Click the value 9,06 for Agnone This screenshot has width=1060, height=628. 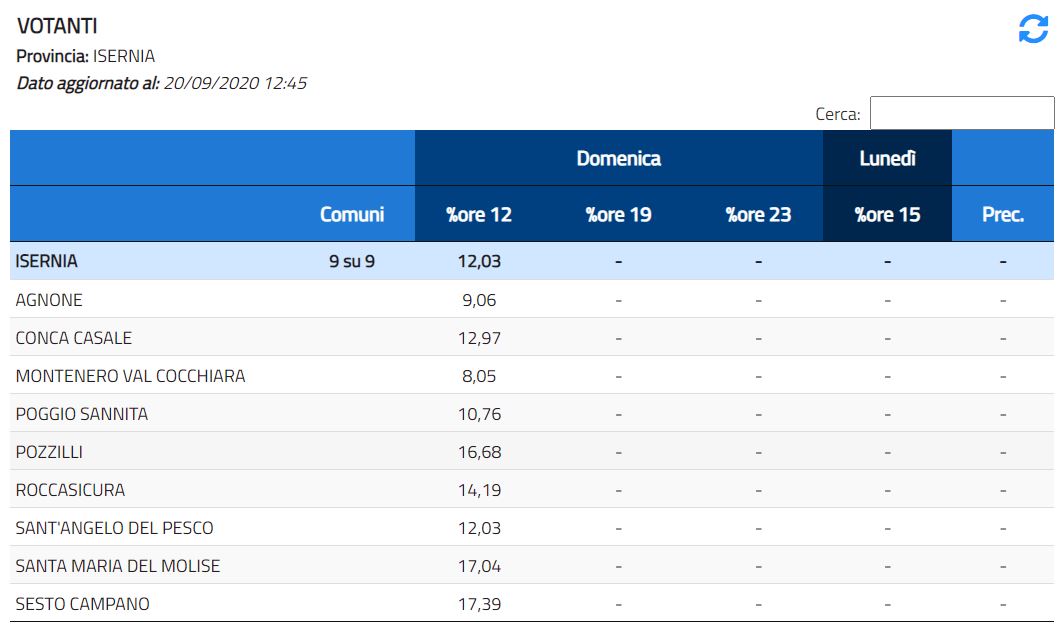point(479,300)
